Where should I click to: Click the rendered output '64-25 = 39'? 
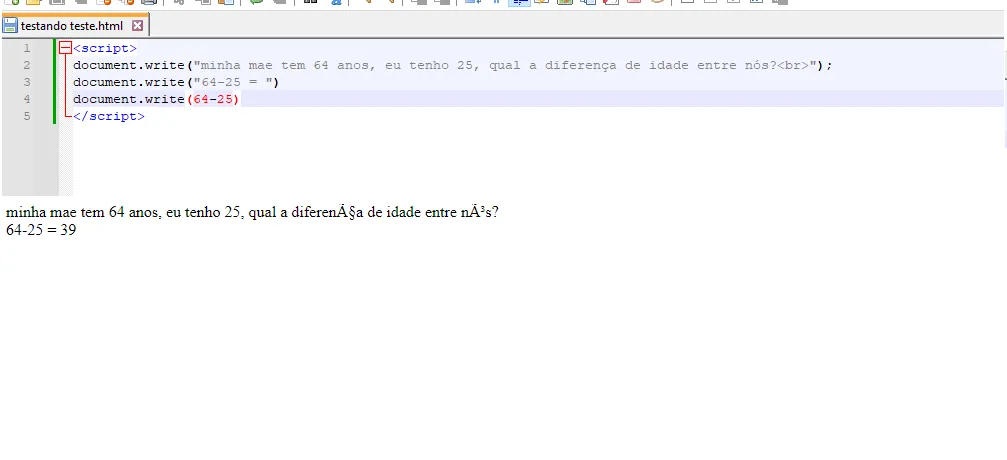41,229
